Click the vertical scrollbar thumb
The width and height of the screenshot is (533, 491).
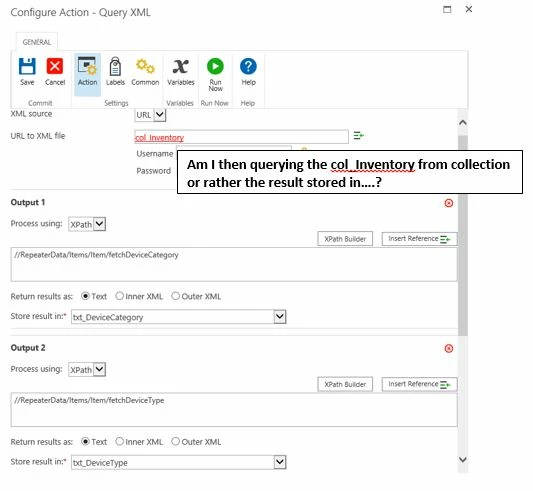coord(463,235)
